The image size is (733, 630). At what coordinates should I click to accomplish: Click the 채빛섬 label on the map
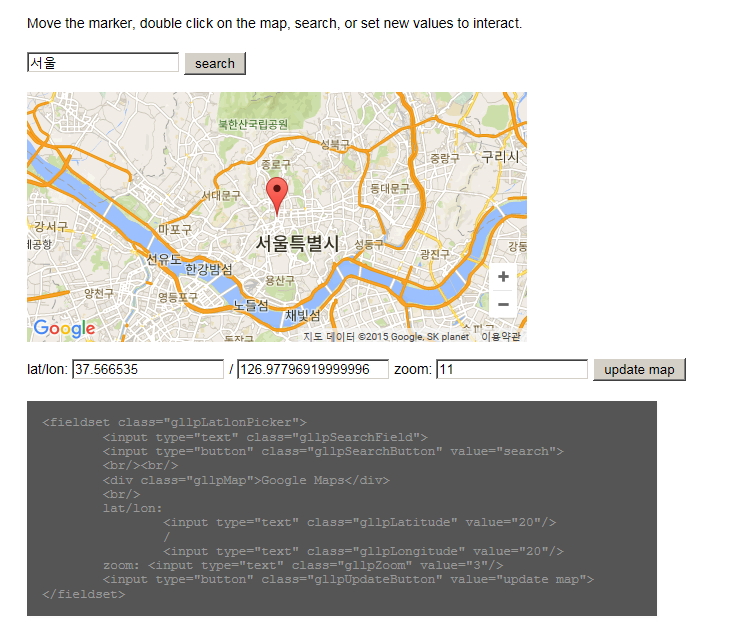[x=303, y=315]
